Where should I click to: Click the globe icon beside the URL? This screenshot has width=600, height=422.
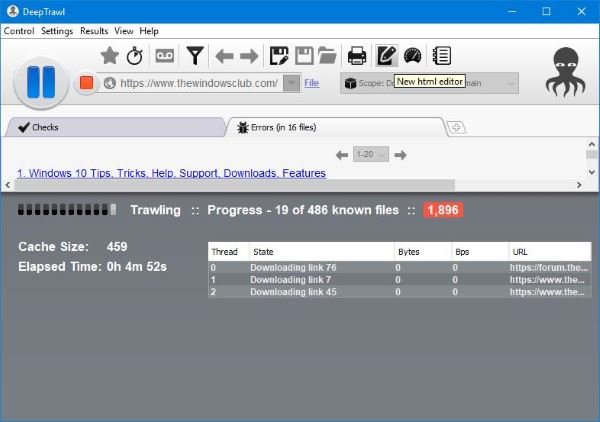[x=110, y=83]
